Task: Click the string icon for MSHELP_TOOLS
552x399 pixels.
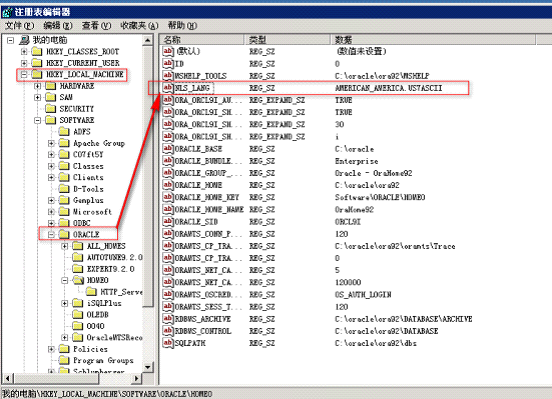Action: [x=168, y=75]
